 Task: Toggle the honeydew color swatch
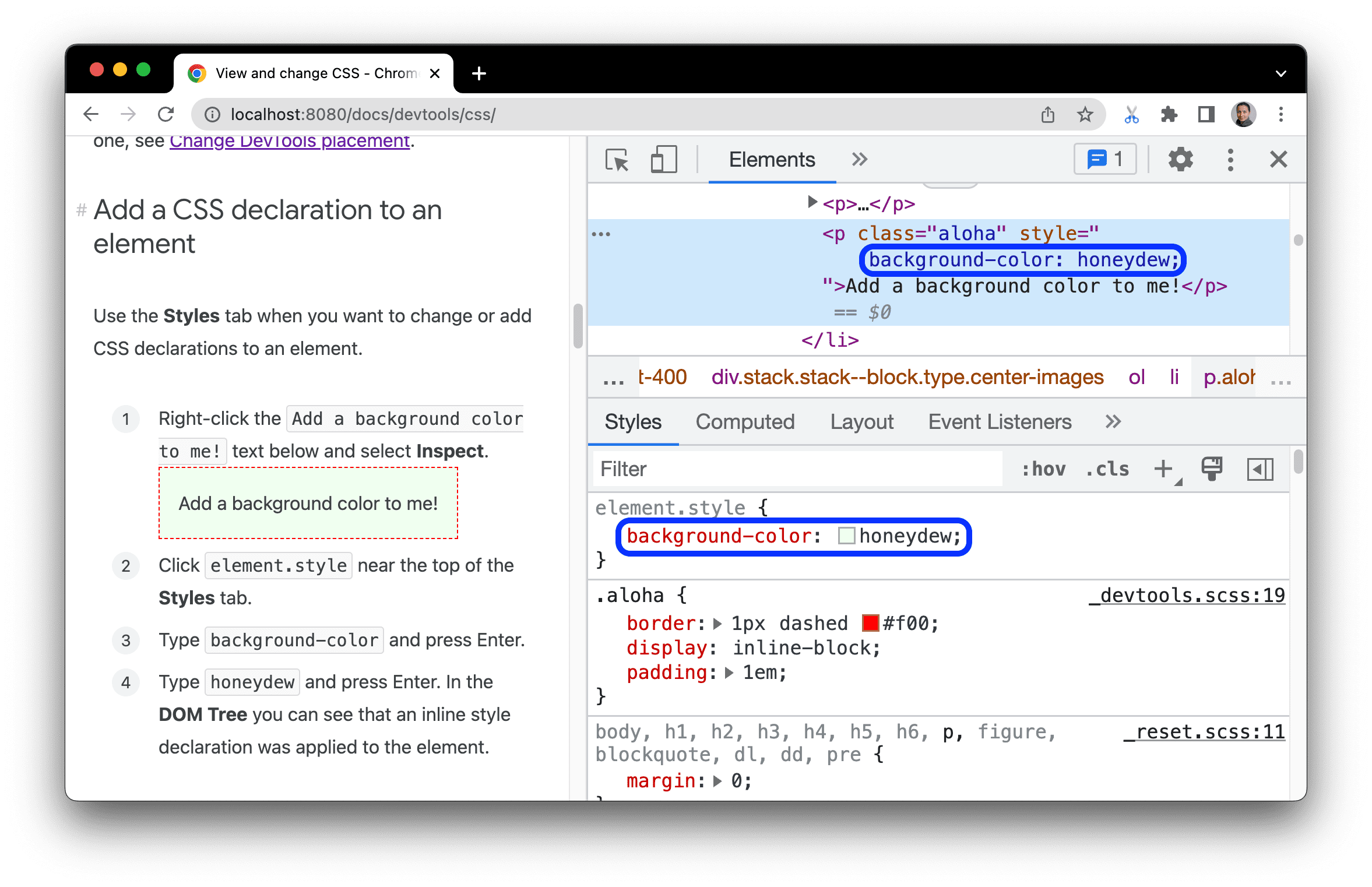pyautogui.click(x=841, y=536)
